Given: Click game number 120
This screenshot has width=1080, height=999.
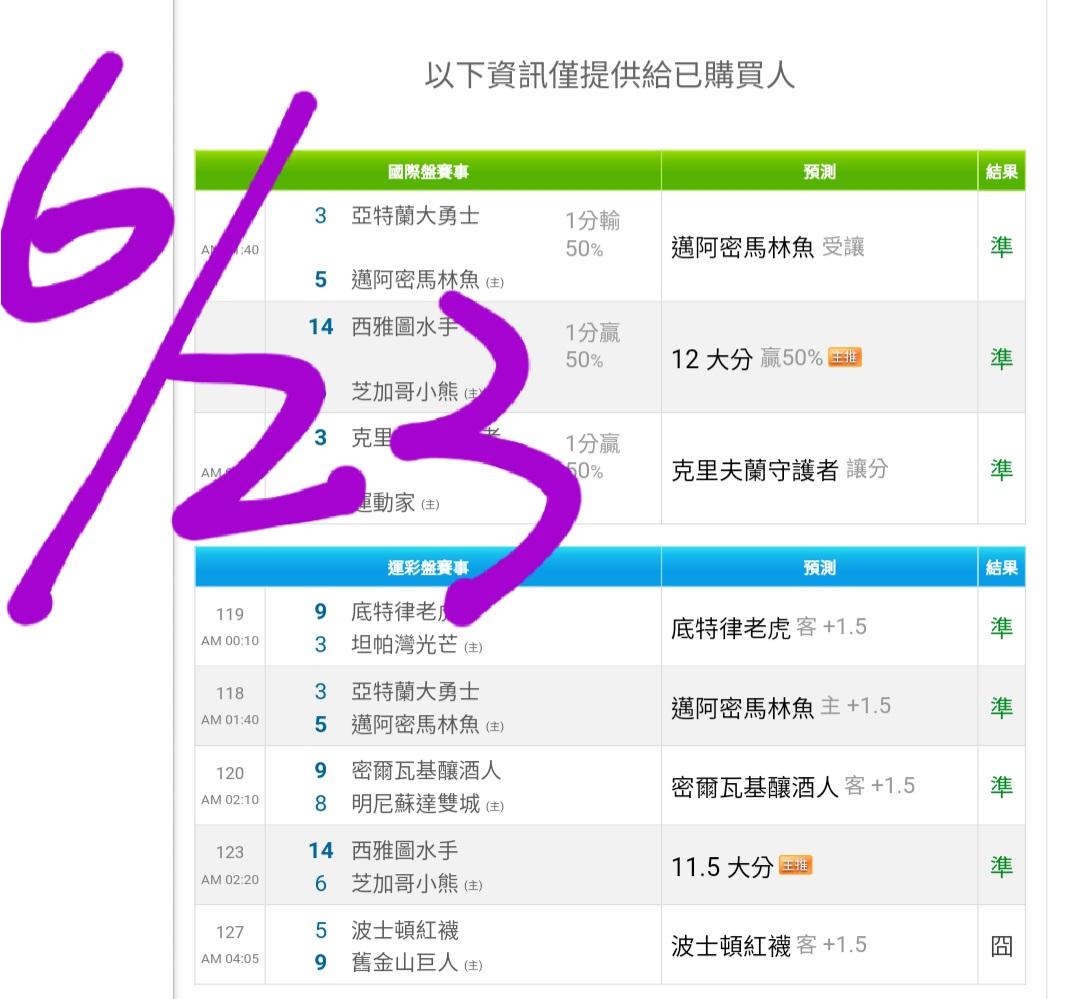Looking at the screenshot, I should pyautogui.click(x=230, y=773).
